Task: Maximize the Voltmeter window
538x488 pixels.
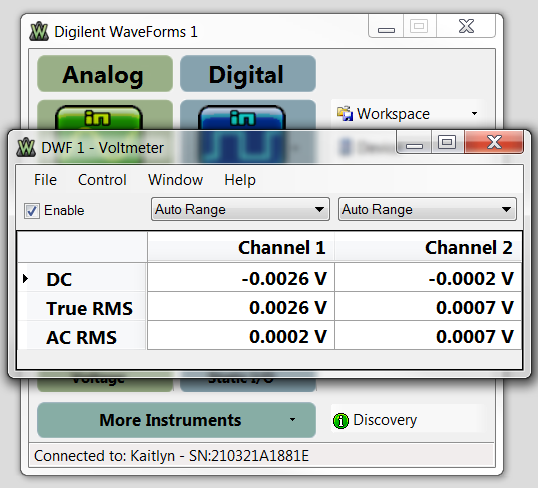Action: click(x=446, y=142)
